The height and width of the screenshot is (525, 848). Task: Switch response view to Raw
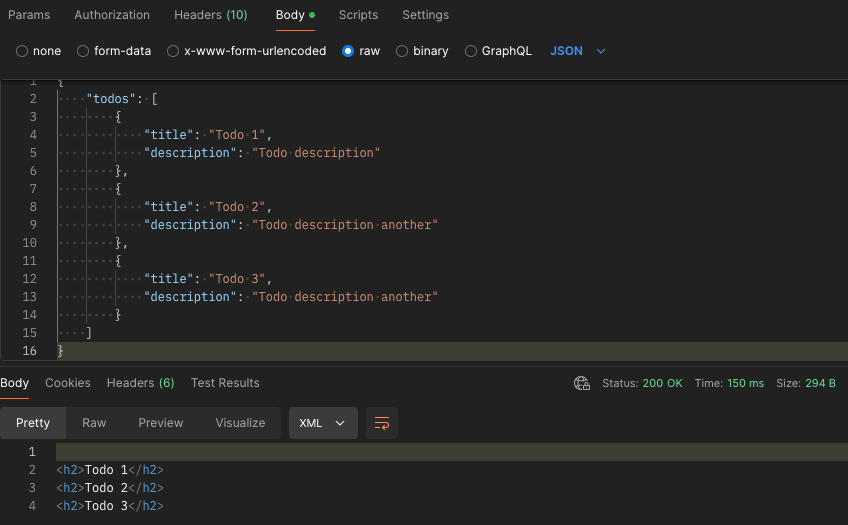94,423
